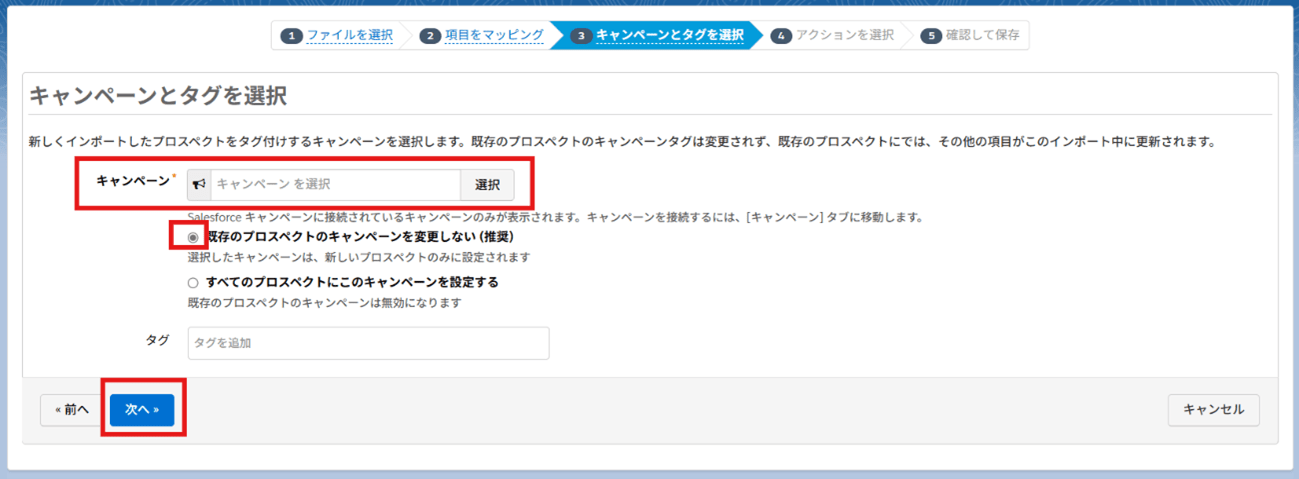Go to step 2 '項目をマッピング'
Viewport: 1299px width, 479px height.
(x=482, y=35)
